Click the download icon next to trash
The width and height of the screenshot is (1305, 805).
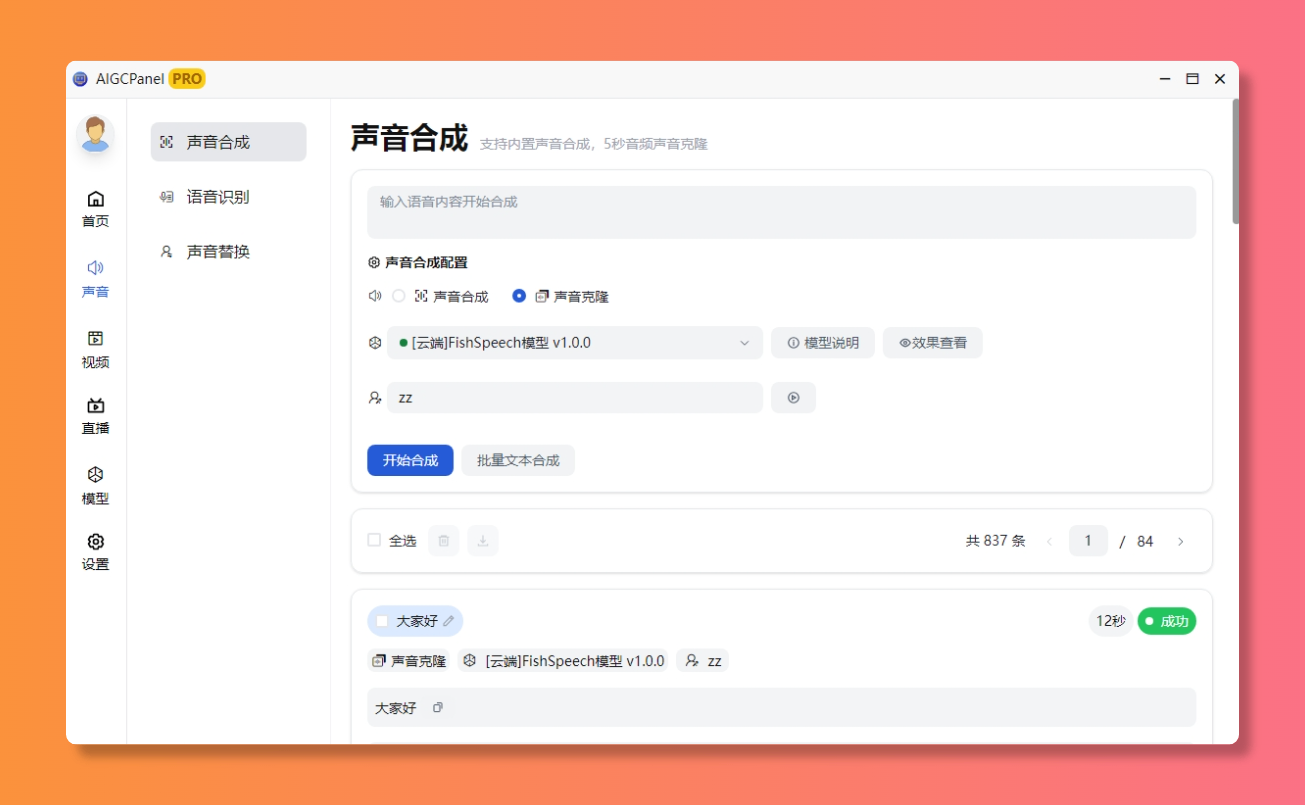pyautogui.click(x=483, y=541)
